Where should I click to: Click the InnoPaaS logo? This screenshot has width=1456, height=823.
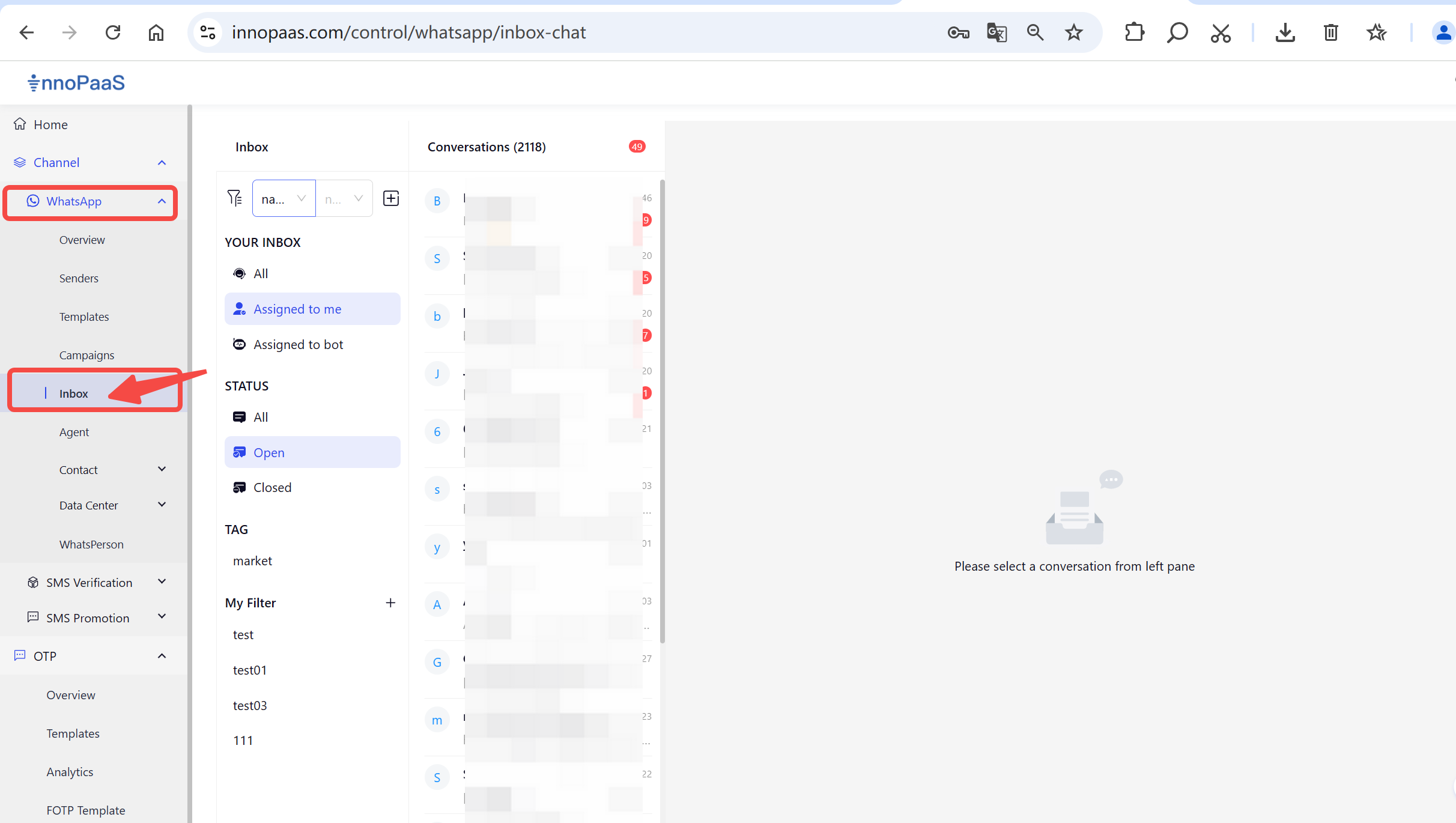[x=76, y=82]
